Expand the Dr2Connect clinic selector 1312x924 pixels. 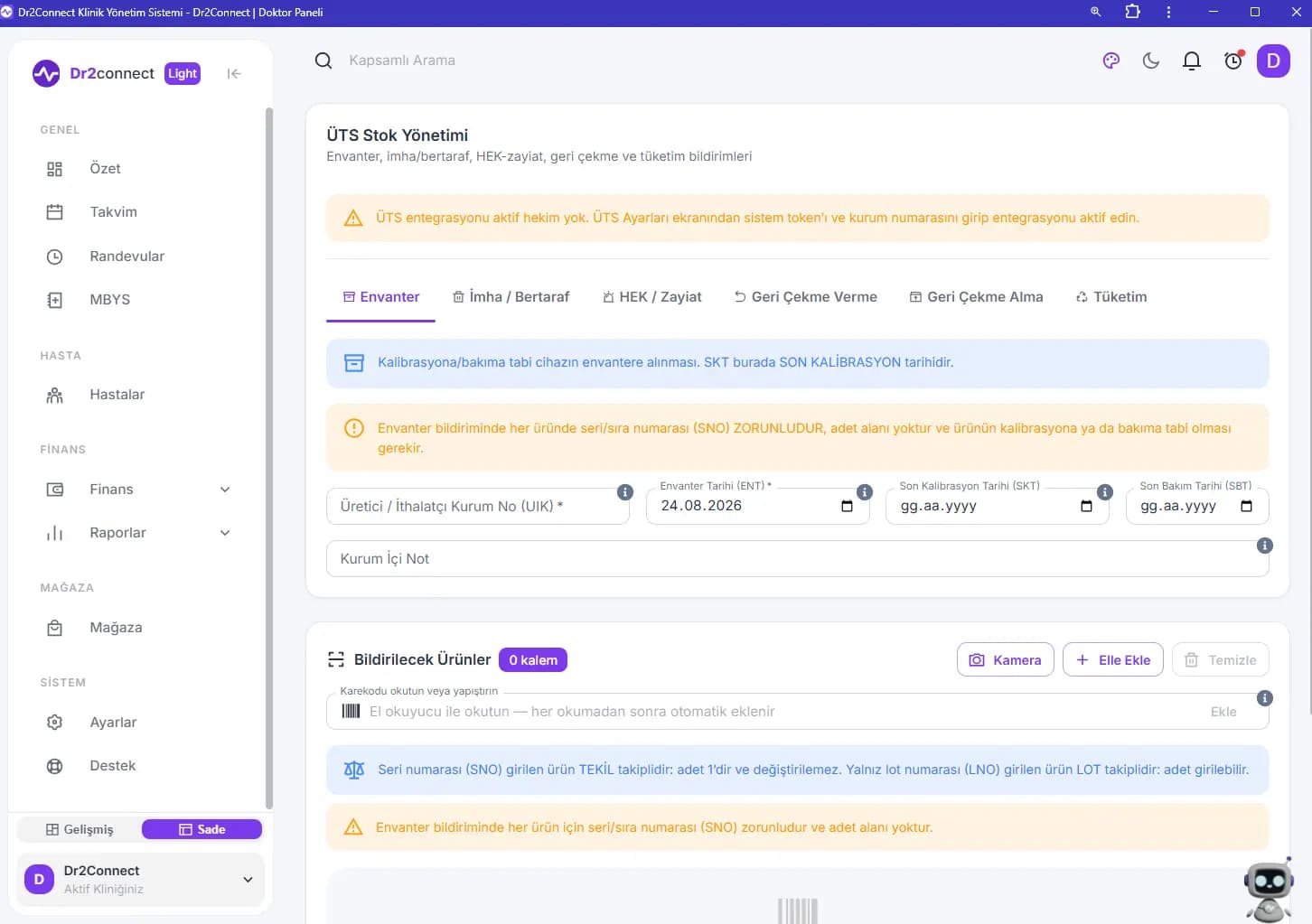140,880
